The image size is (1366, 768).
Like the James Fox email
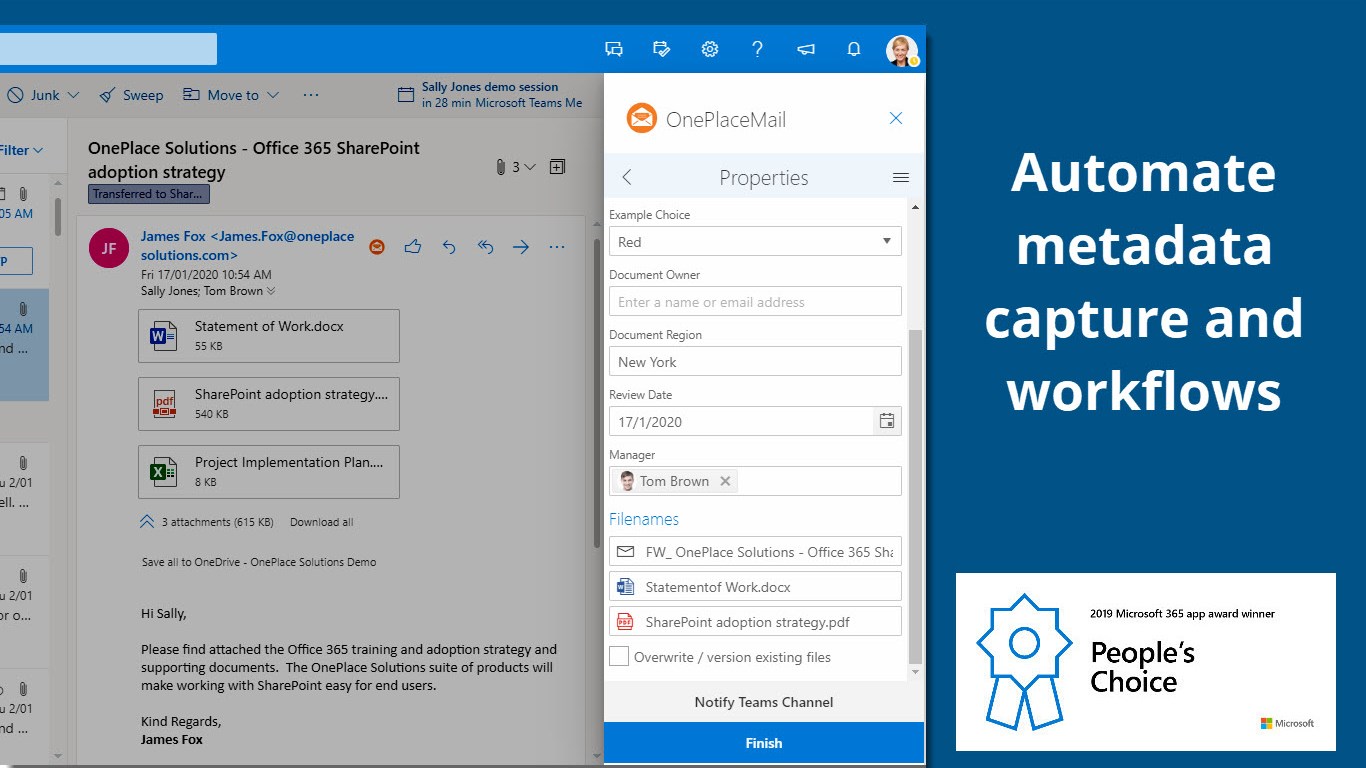click(413, 246)
